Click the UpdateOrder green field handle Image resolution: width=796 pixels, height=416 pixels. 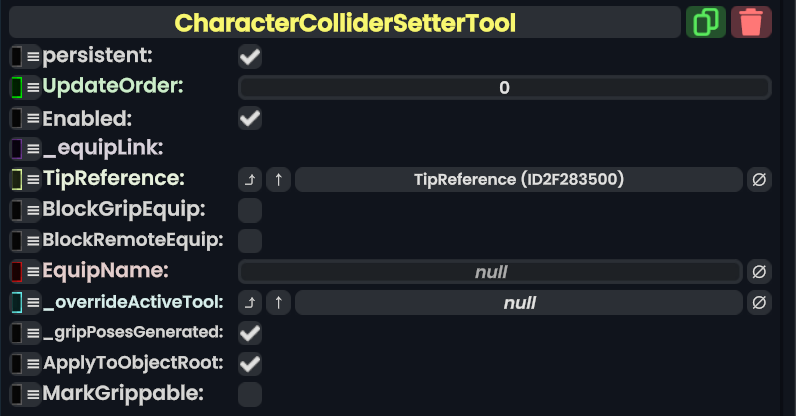17,88
